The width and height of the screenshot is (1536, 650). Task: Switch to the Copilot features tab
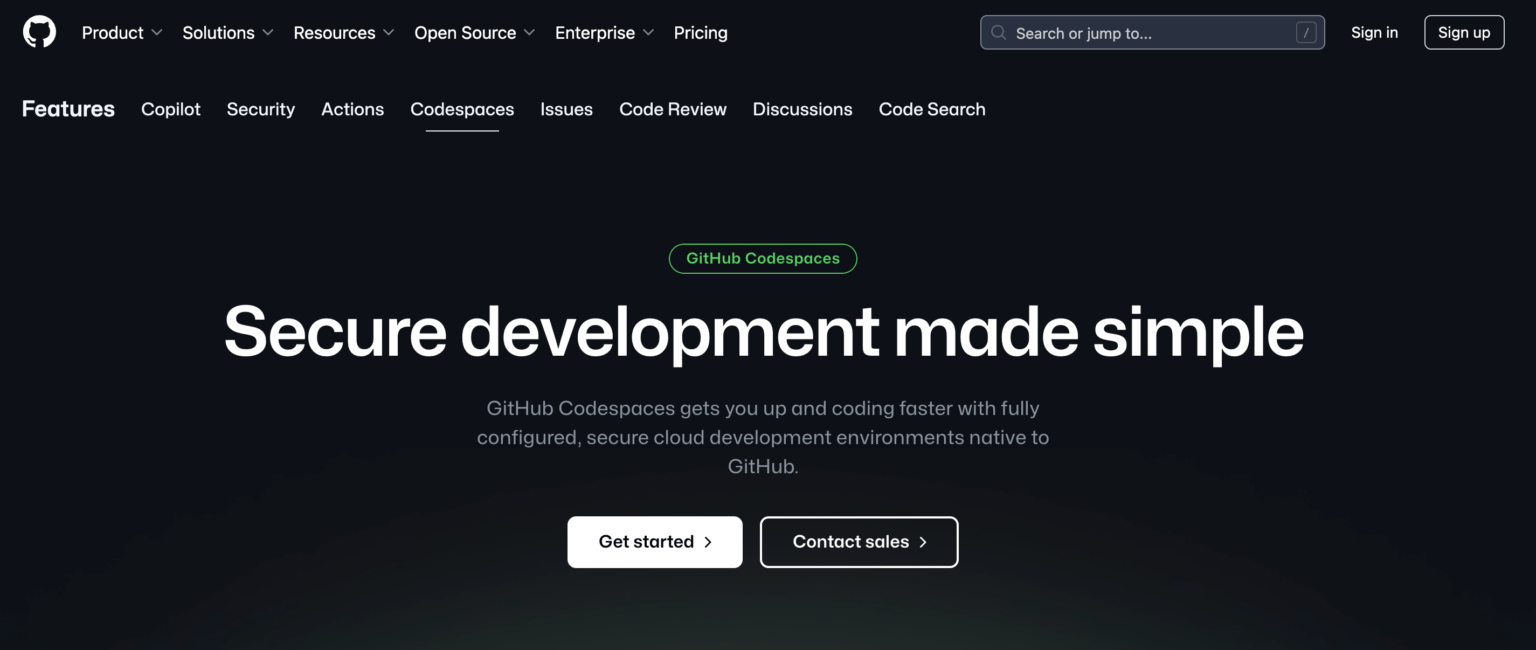point(170,109)
